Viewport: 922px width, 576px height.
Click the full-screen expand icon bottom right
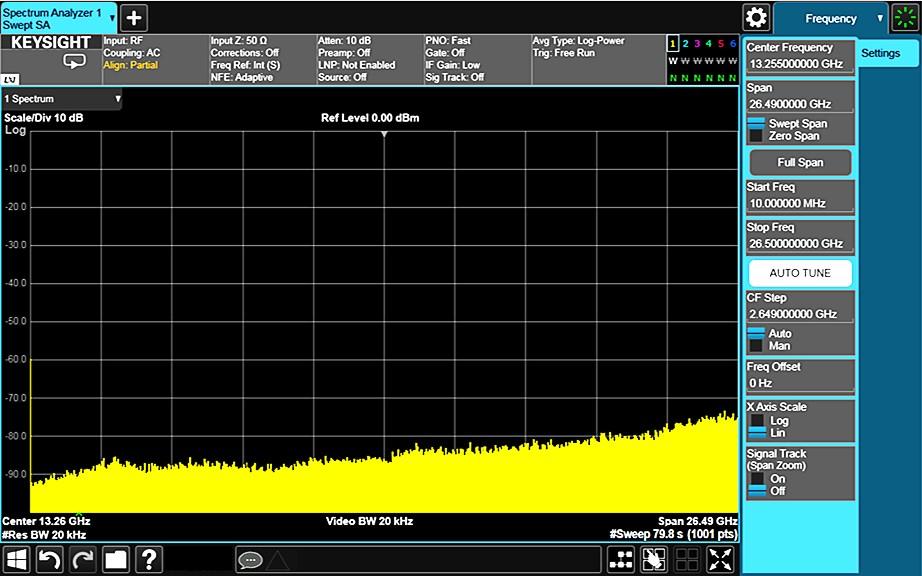[x=719, y=559]
